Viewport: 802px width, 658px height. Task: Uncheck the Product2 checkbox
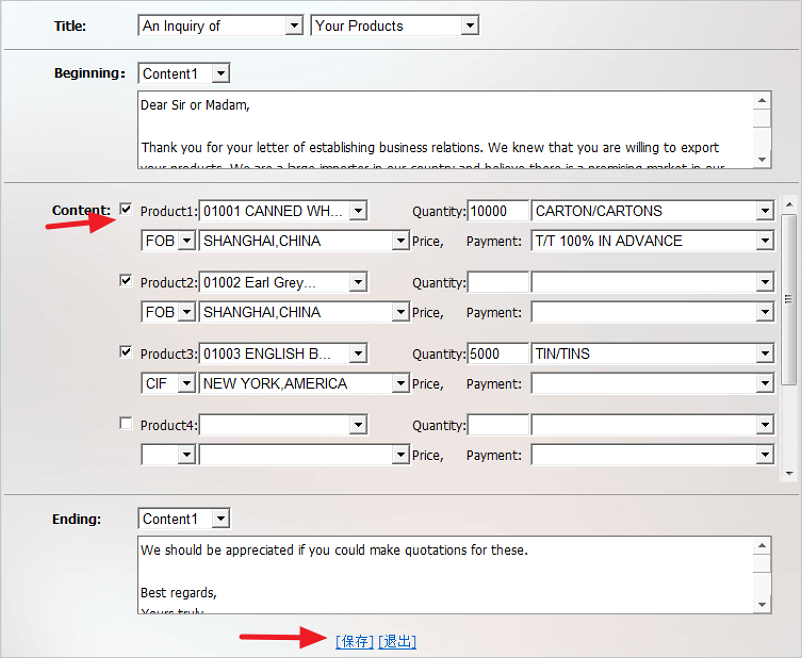[126, 281]
